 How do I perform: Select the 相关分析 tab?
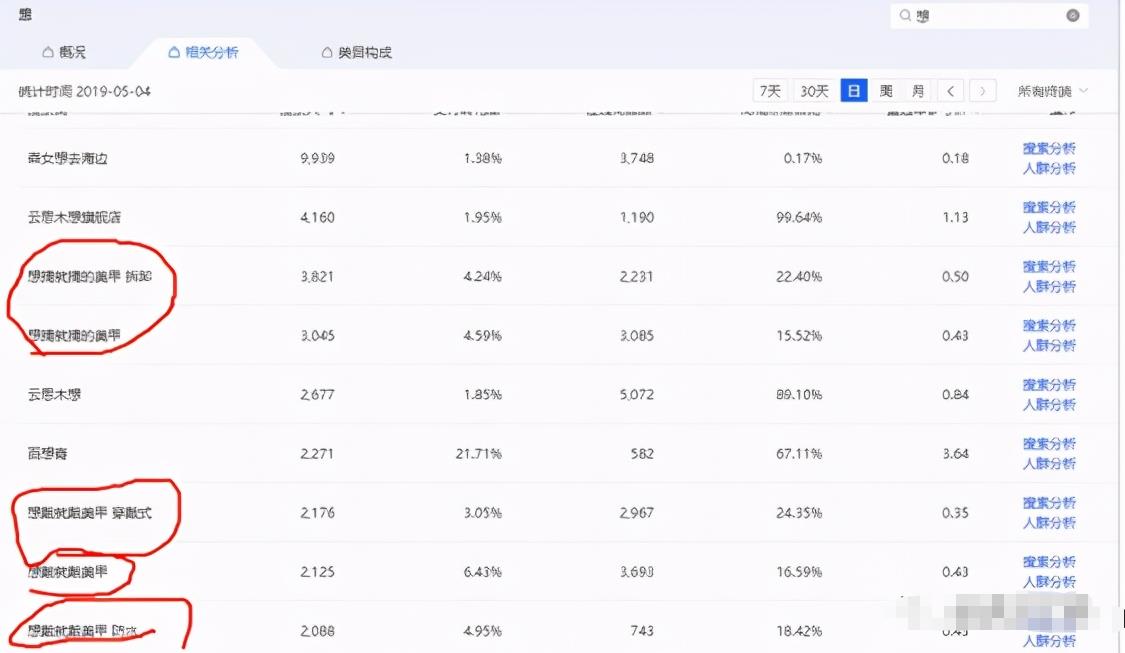click(x=203, y=52)
